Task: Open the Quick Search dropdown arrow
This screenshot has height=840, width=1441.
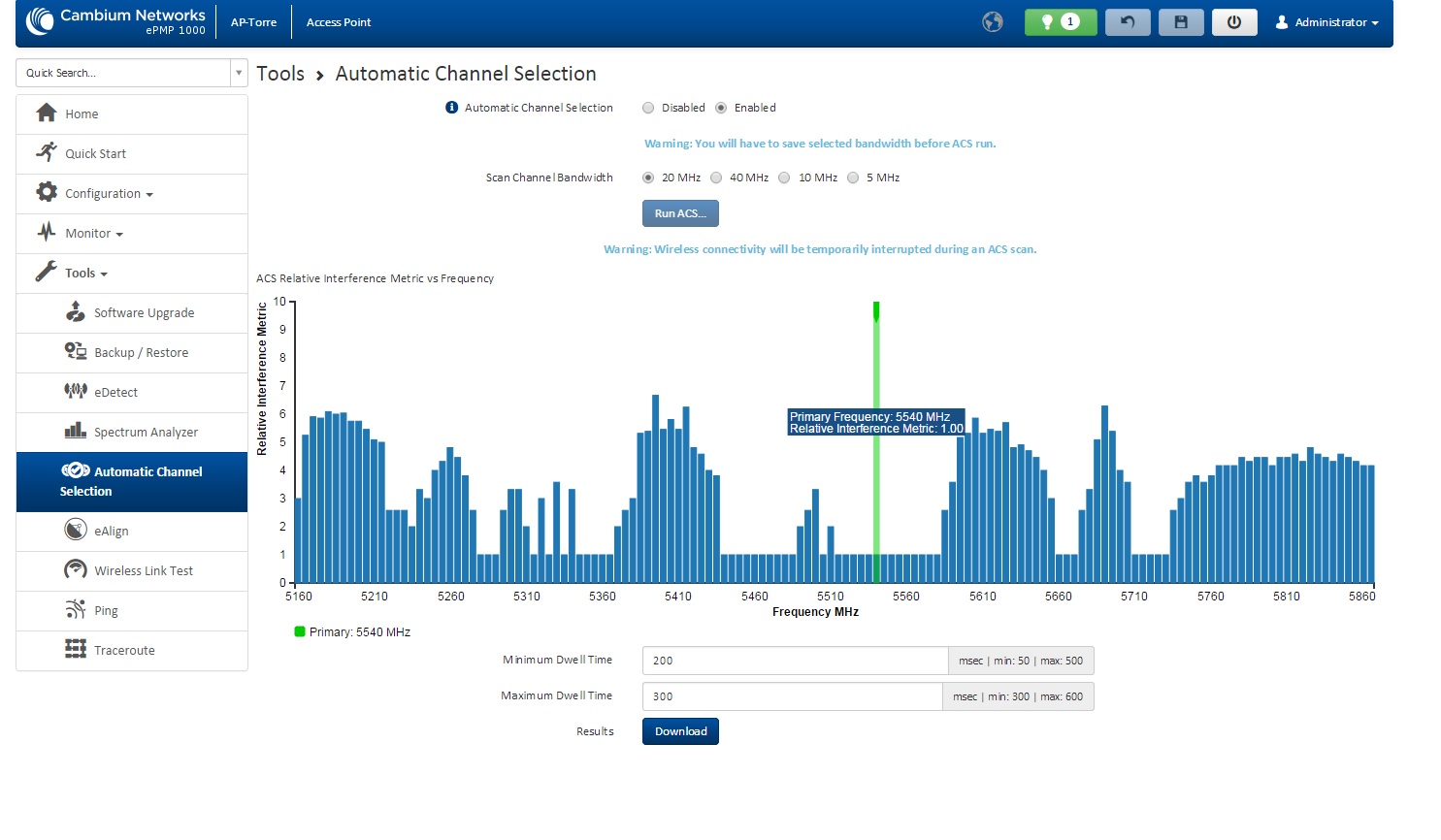Action: click(239, 73)
